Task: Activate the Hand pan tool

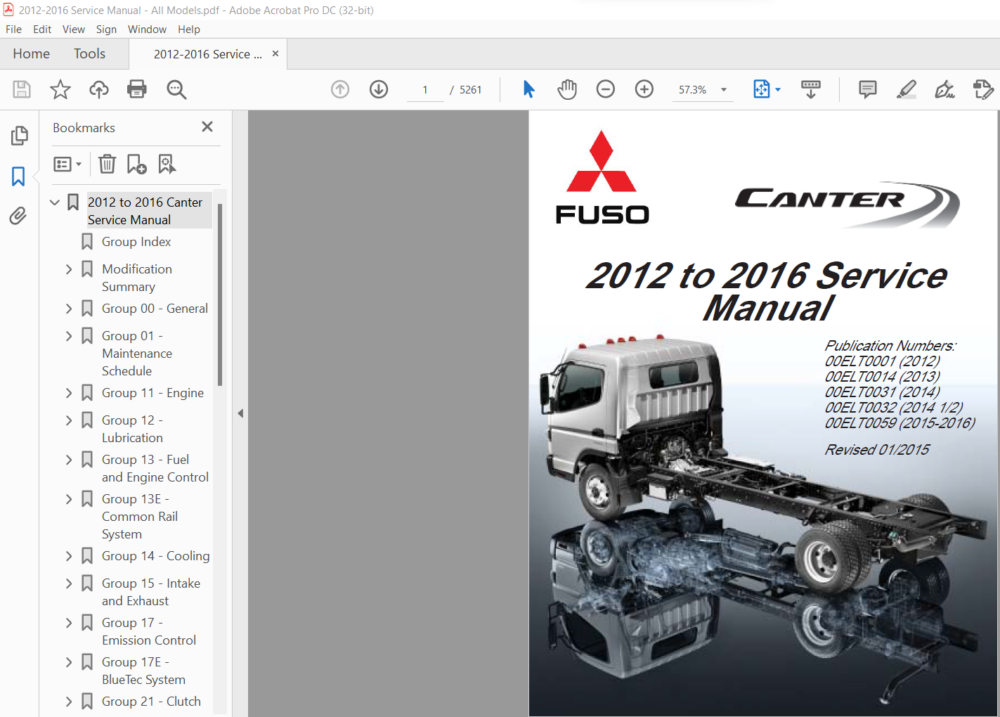Action: point(566,89)
